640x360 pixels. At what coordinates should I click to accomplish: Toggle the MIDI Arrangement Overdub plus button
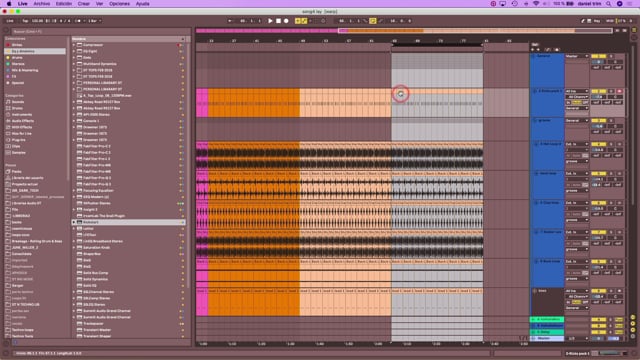[x=298, y=21]
